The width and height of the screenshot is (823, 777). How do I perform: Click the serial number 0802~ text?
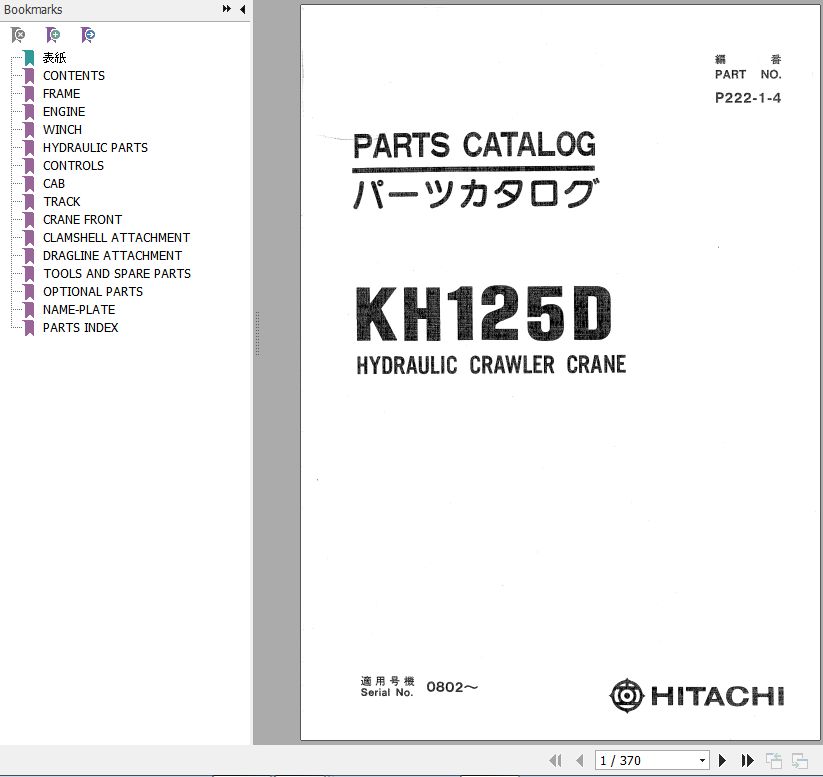(452, 687)
